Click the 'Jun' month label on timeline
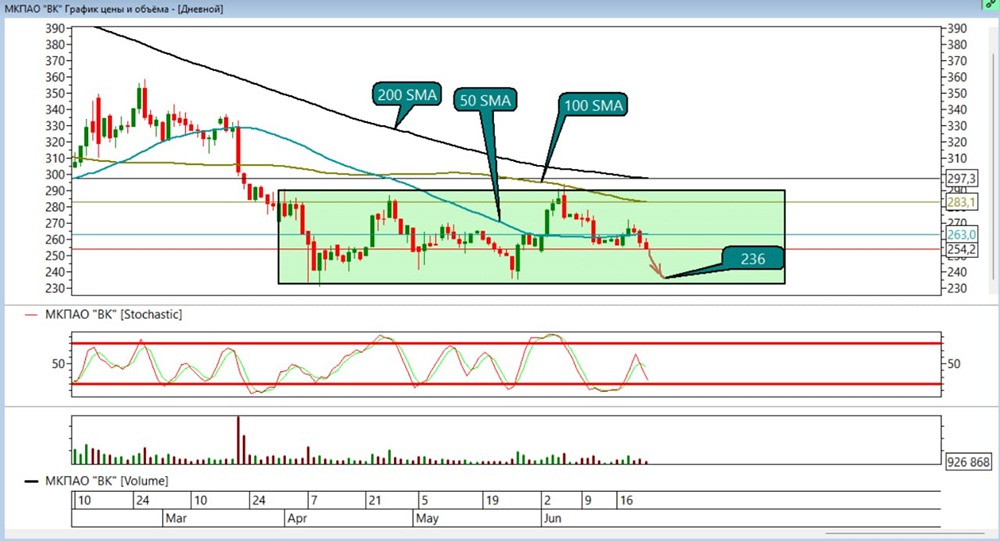 (x=552, y=518)
